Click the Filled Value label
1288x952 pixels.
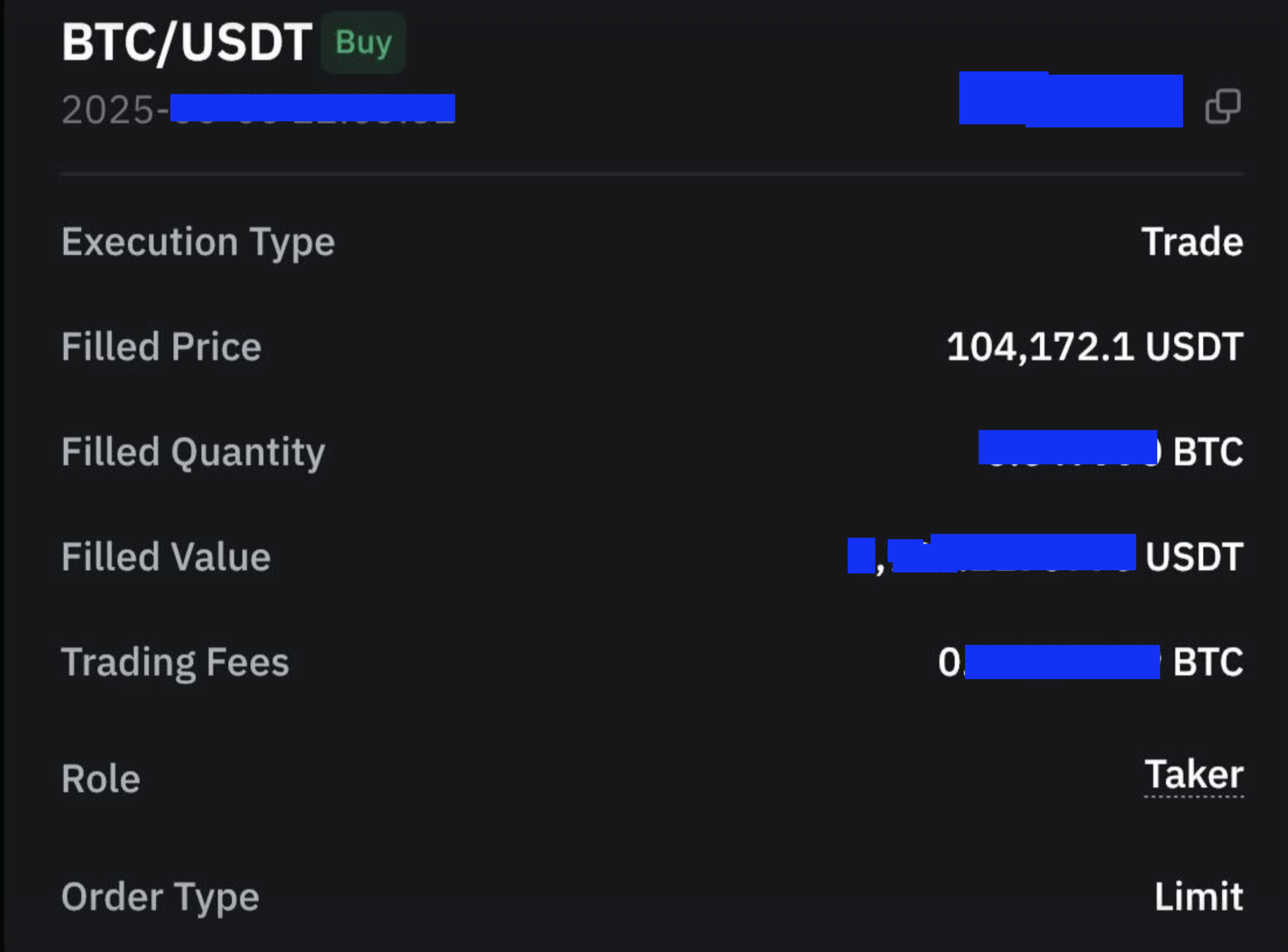click(x=166, y=557)
